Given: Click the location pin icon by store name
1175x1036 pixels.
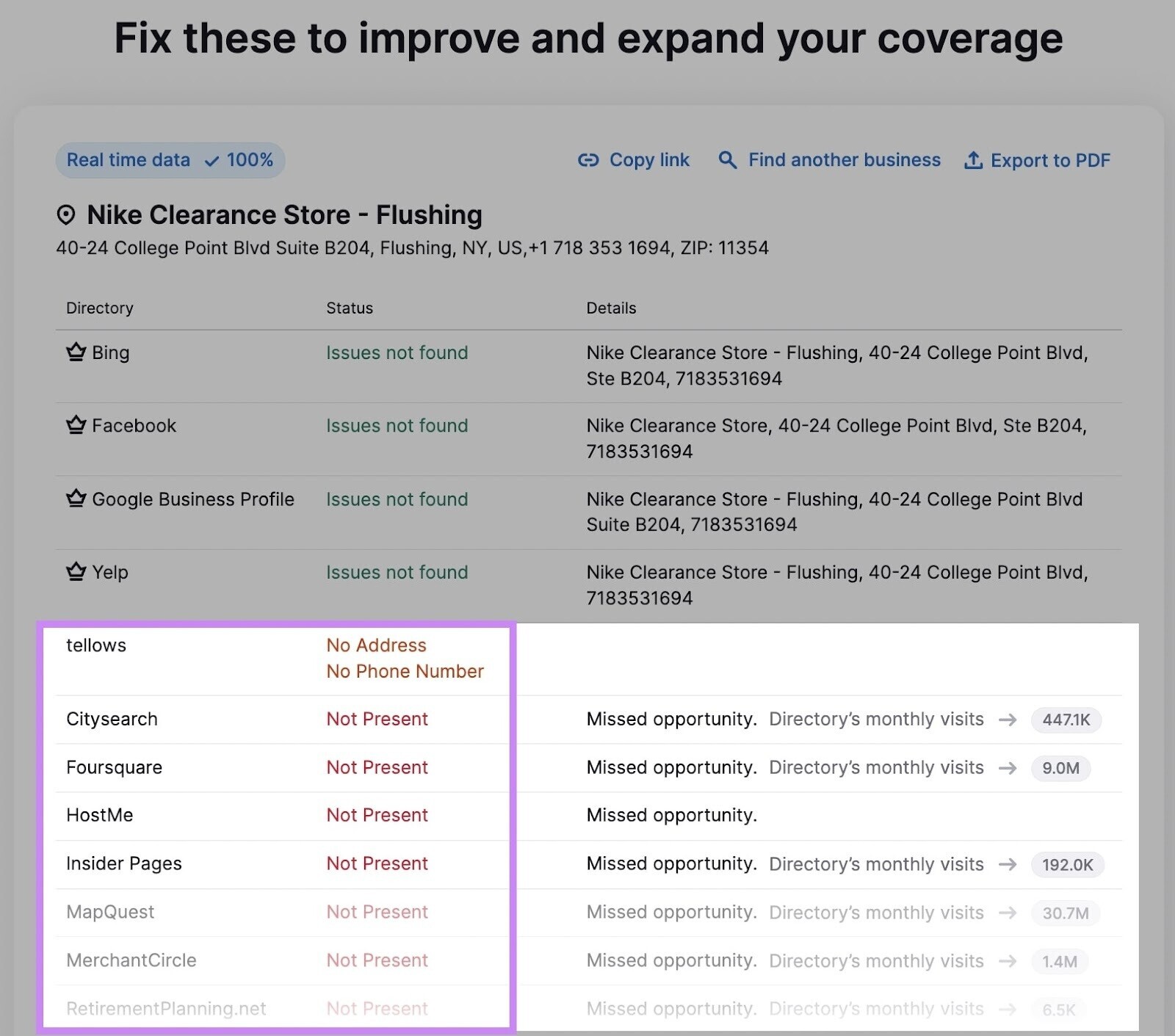Looking at the screenshot, I should [x=66, y=215].
